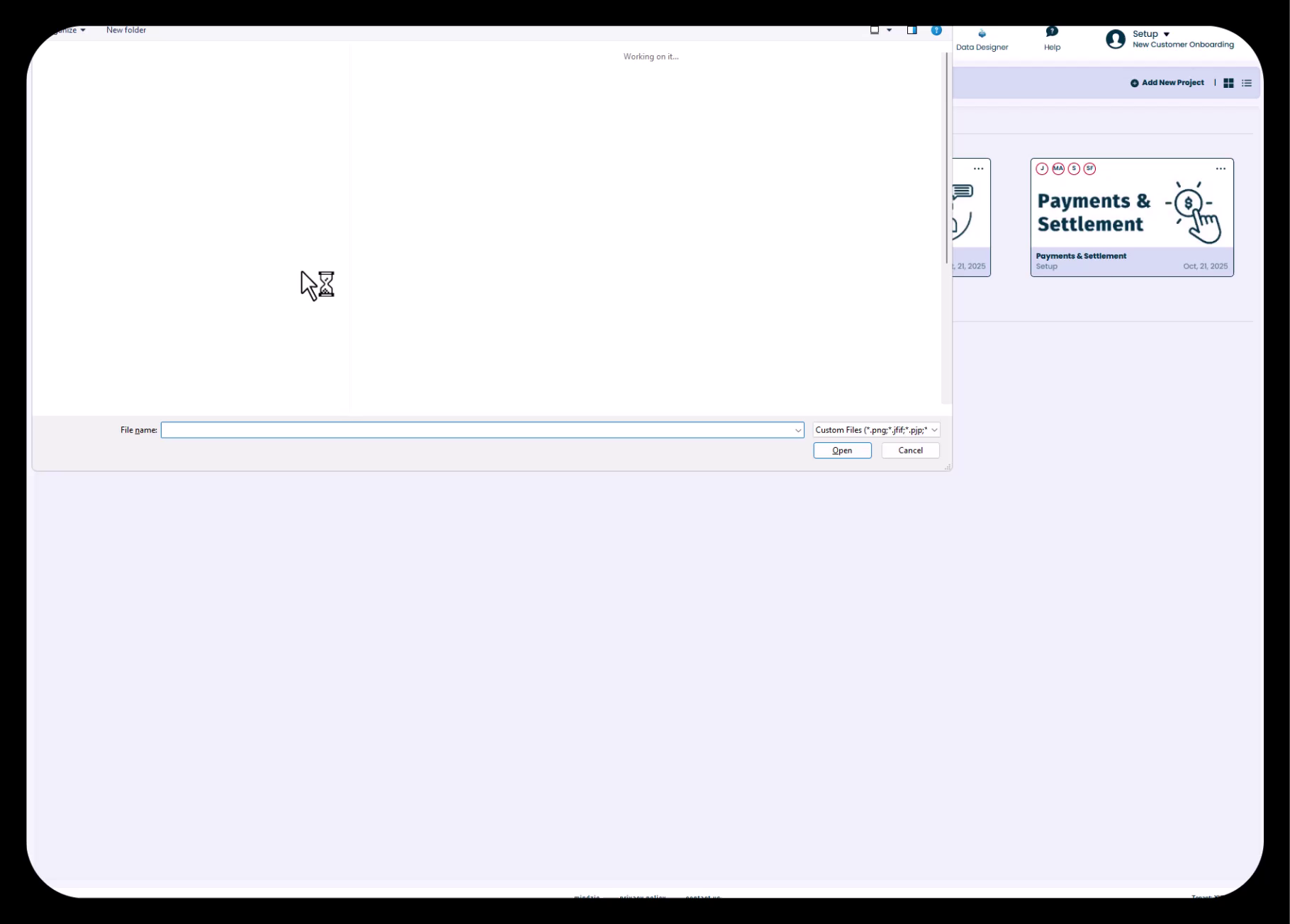Click the J member avatar badge
Image resolution: width=1290 pixels, height=924 pixels.
tap(1042, 169)
